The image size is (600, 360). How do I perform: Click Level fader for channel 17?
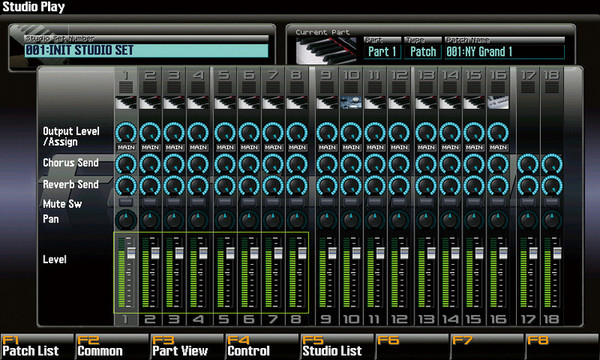533,253
